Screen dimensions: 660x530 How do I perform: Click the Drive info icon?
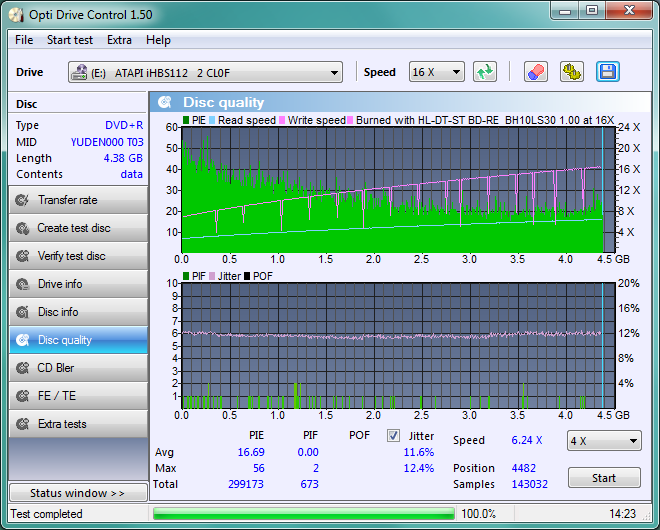click(22, 284)
